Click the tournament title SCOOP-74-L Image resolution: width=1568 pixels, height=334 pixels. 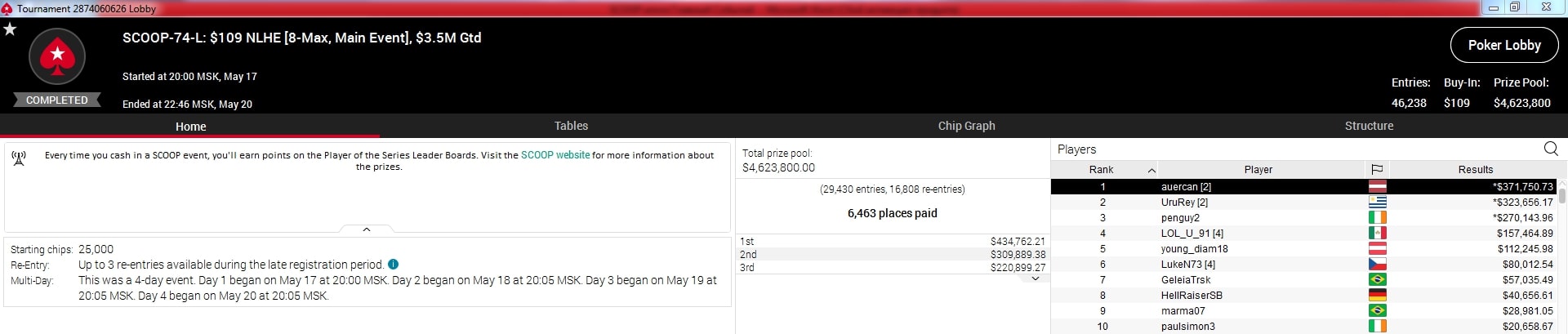point(301,38)
